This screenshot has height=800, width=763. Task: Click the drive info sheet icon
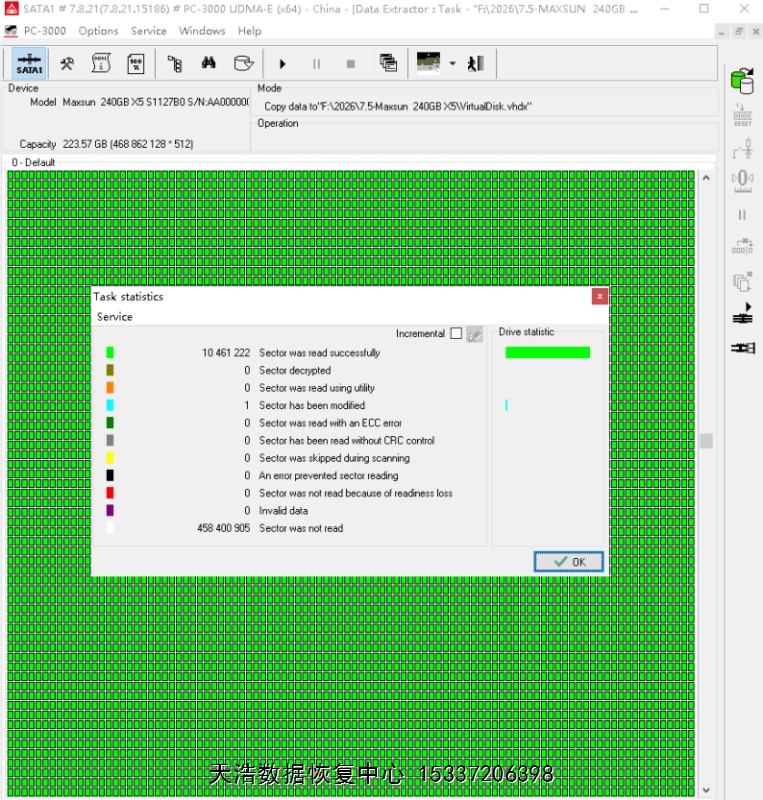tap(101, 64)
